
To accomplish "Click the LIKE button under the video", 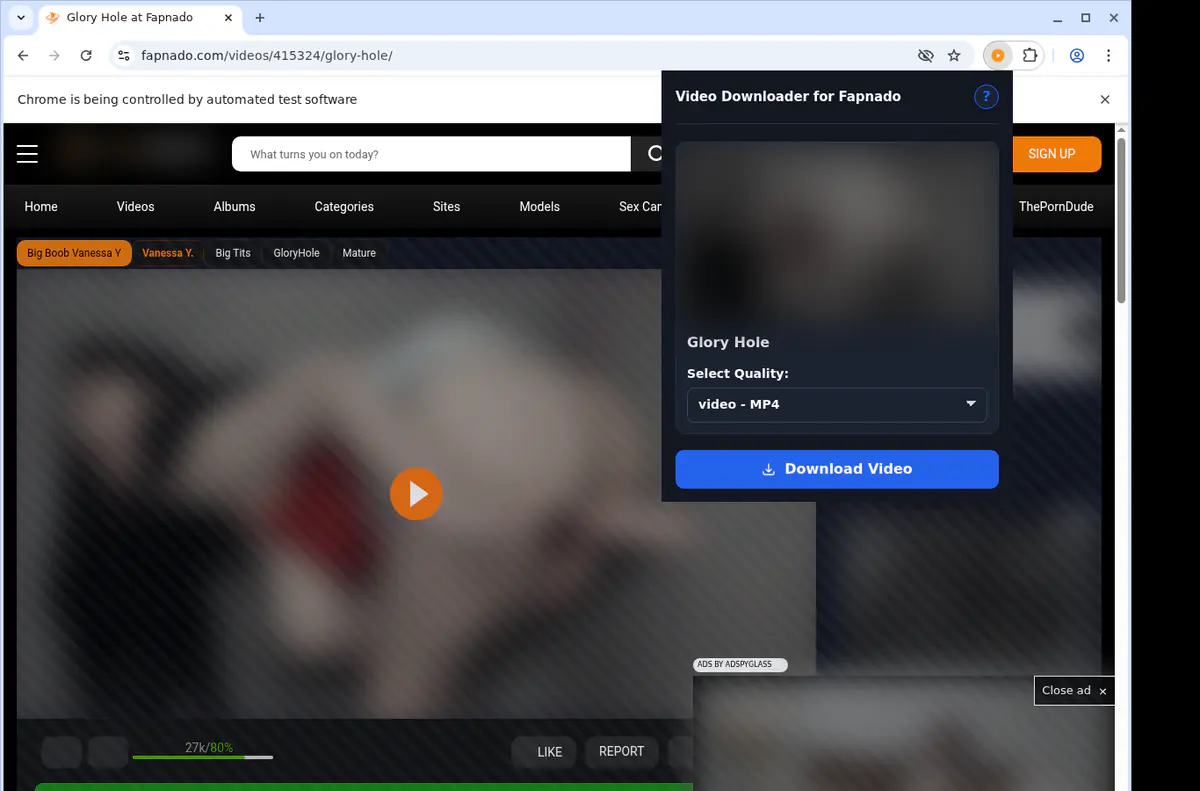I will 542,751.
